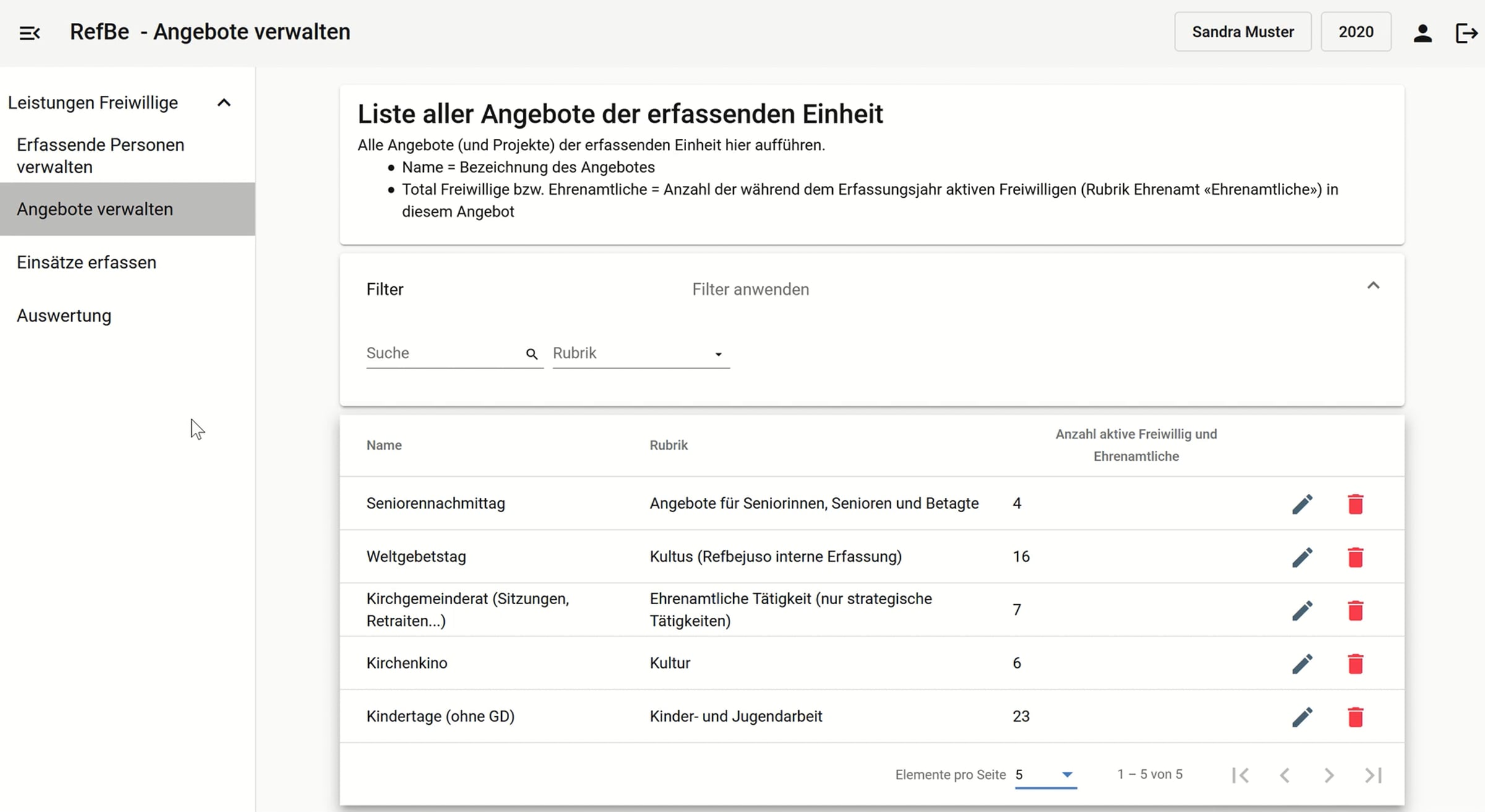1485x812 pixels.
Task: Click the 2020 year button
Action: pos(1356,32)
